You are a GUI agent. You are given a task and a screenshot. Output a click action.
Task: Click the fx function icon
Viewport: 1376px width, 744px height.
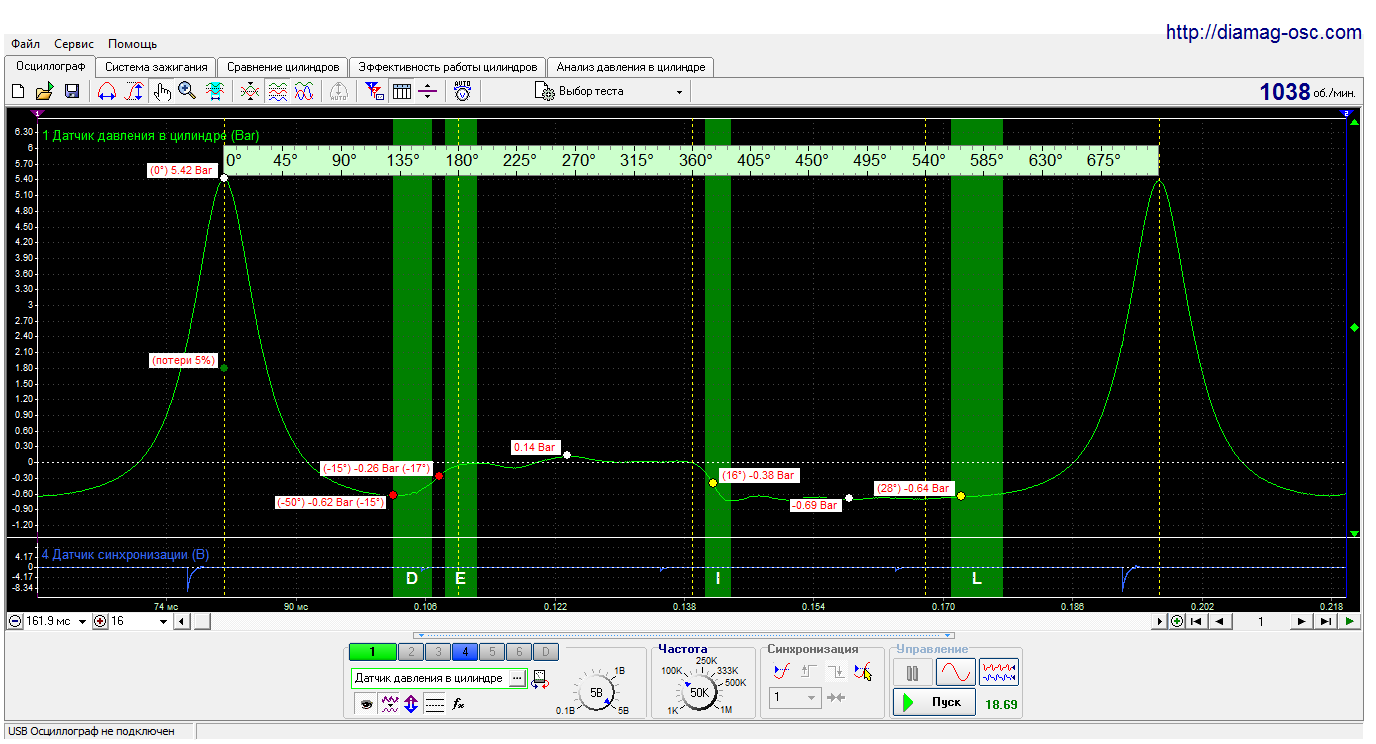(x=458, y=704)
